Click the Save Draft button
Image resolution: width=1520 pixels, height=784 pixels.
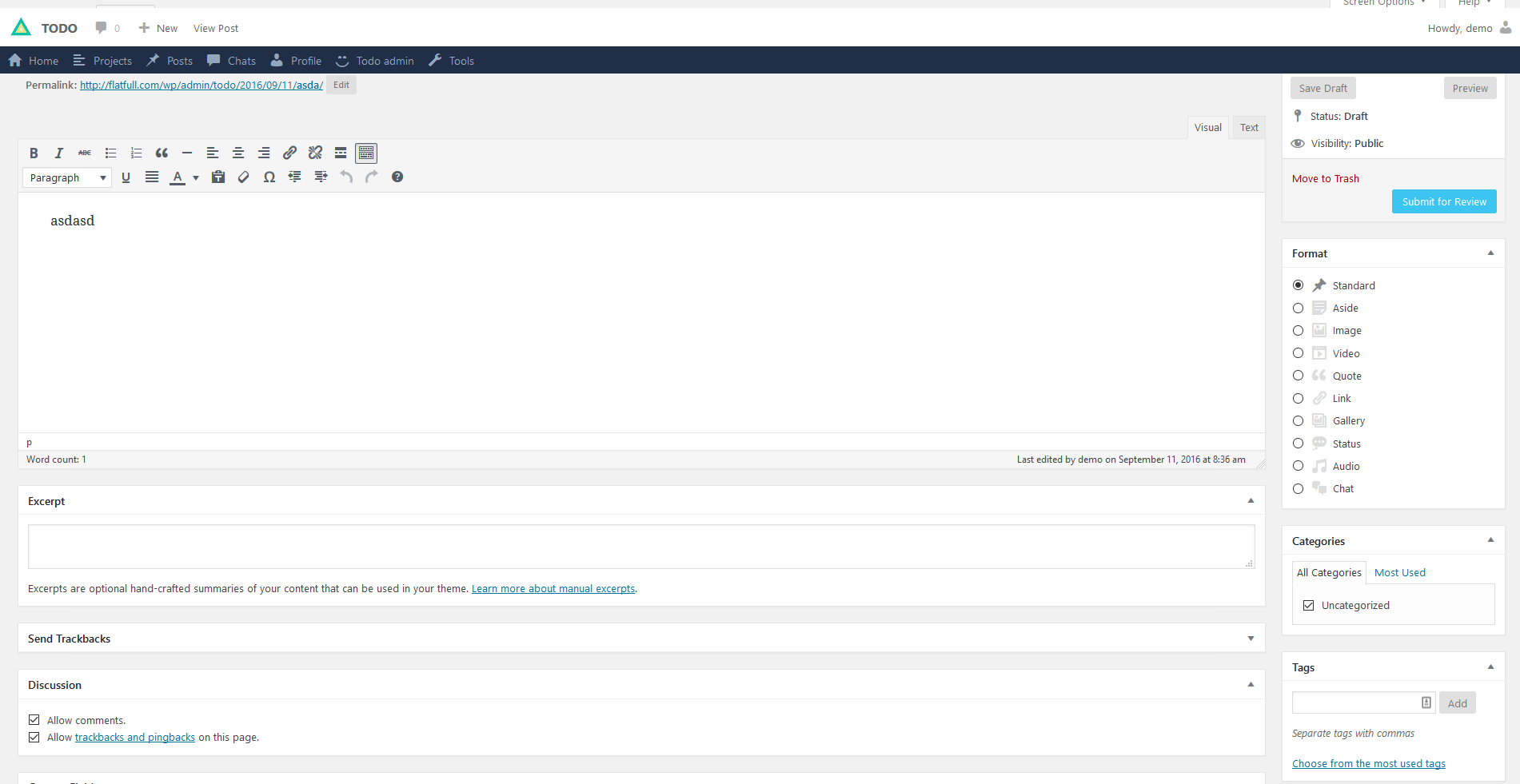tap(1323, 88)
